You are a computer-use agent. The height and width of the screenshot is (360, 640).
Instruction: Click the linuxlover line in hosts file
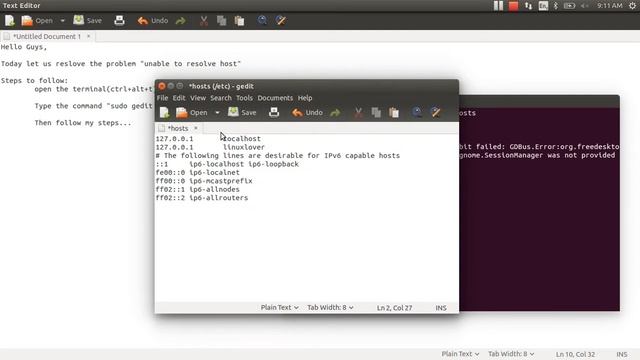tap(210, 147)
